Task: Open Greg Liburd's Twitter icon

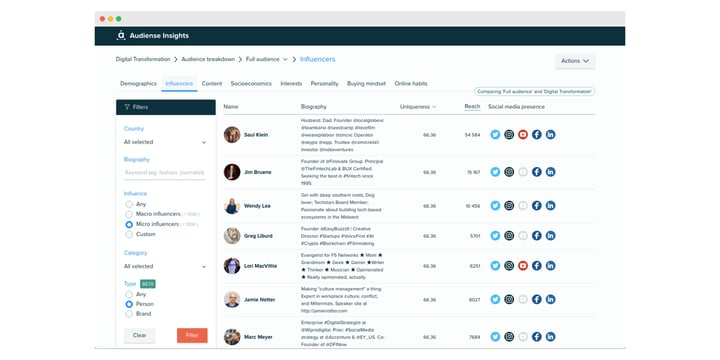Action: pos(495,236)
